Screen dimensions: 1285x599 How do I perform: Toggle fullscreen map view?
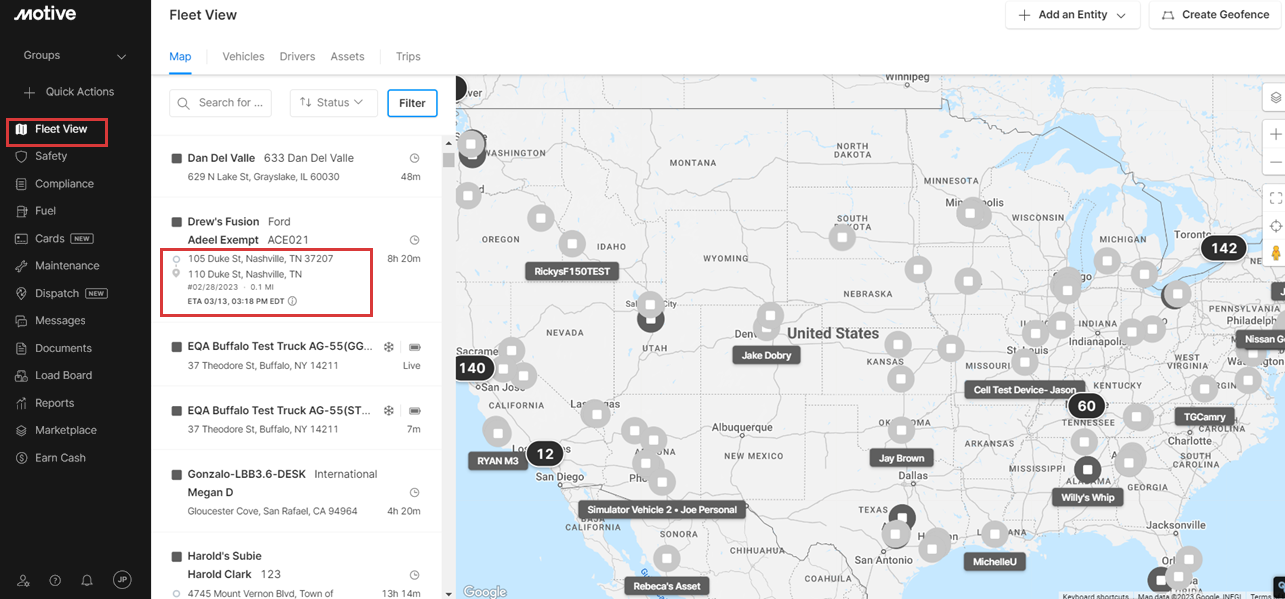pos(1276,197)
